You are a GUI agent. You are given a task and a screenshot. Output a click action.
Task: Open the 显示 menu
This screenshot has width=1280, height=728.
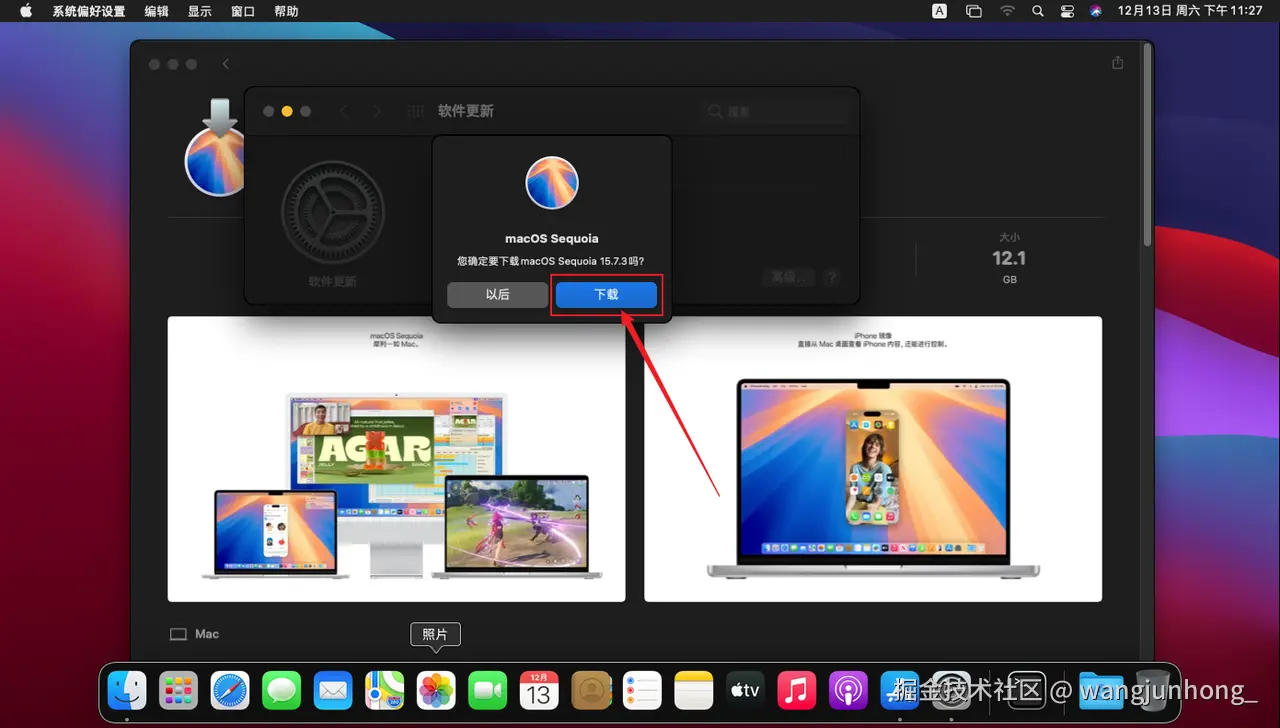[x=200, y=11]
